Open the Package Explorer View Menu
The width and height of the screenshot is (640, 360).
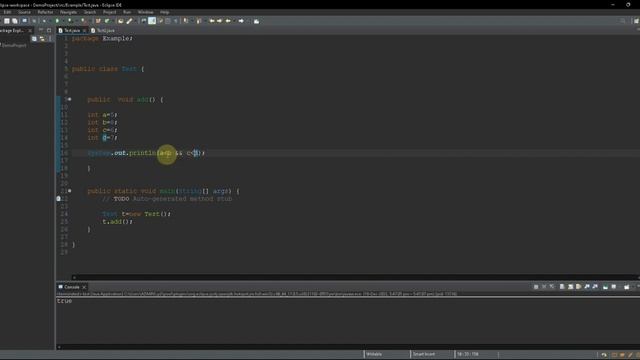point(50,38)
